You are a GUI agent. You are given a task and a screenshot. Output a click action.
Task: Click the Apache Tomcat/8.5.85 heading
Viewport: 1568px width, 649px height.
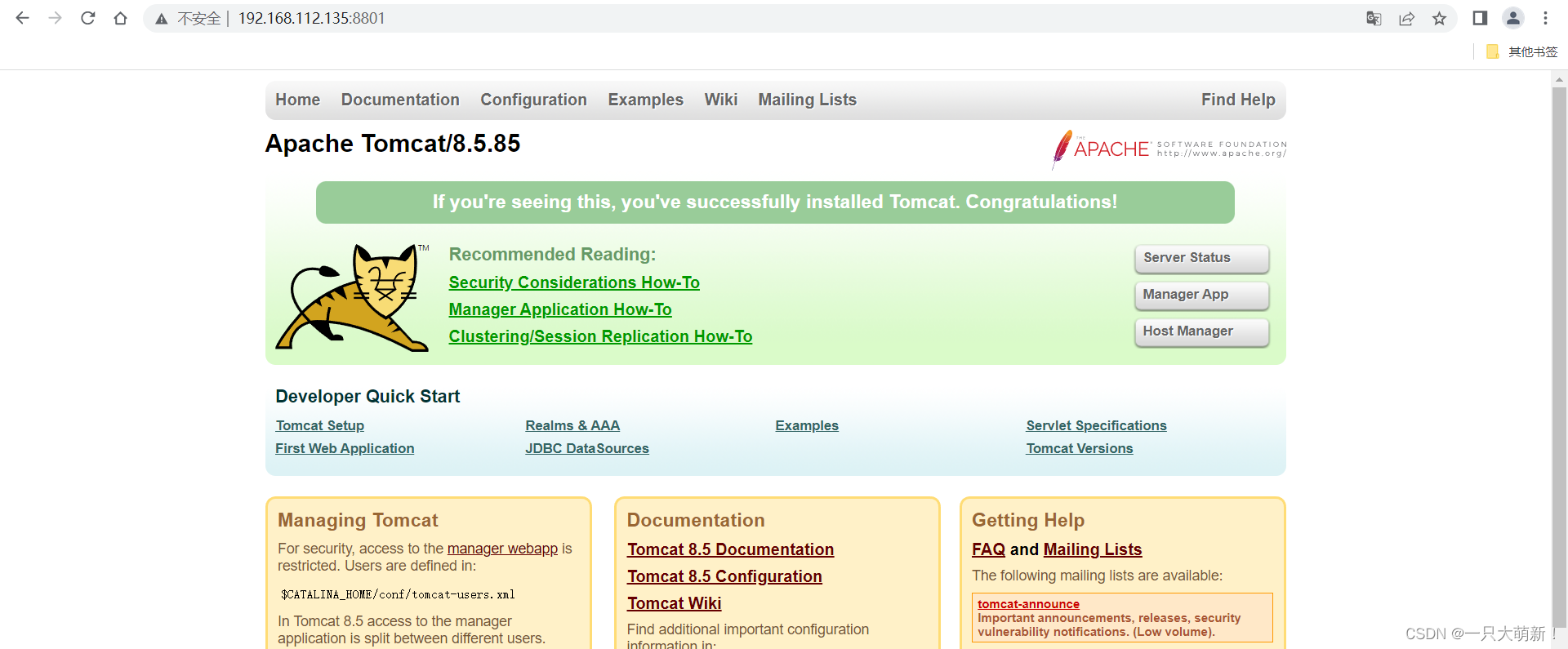tap(393, 144)
